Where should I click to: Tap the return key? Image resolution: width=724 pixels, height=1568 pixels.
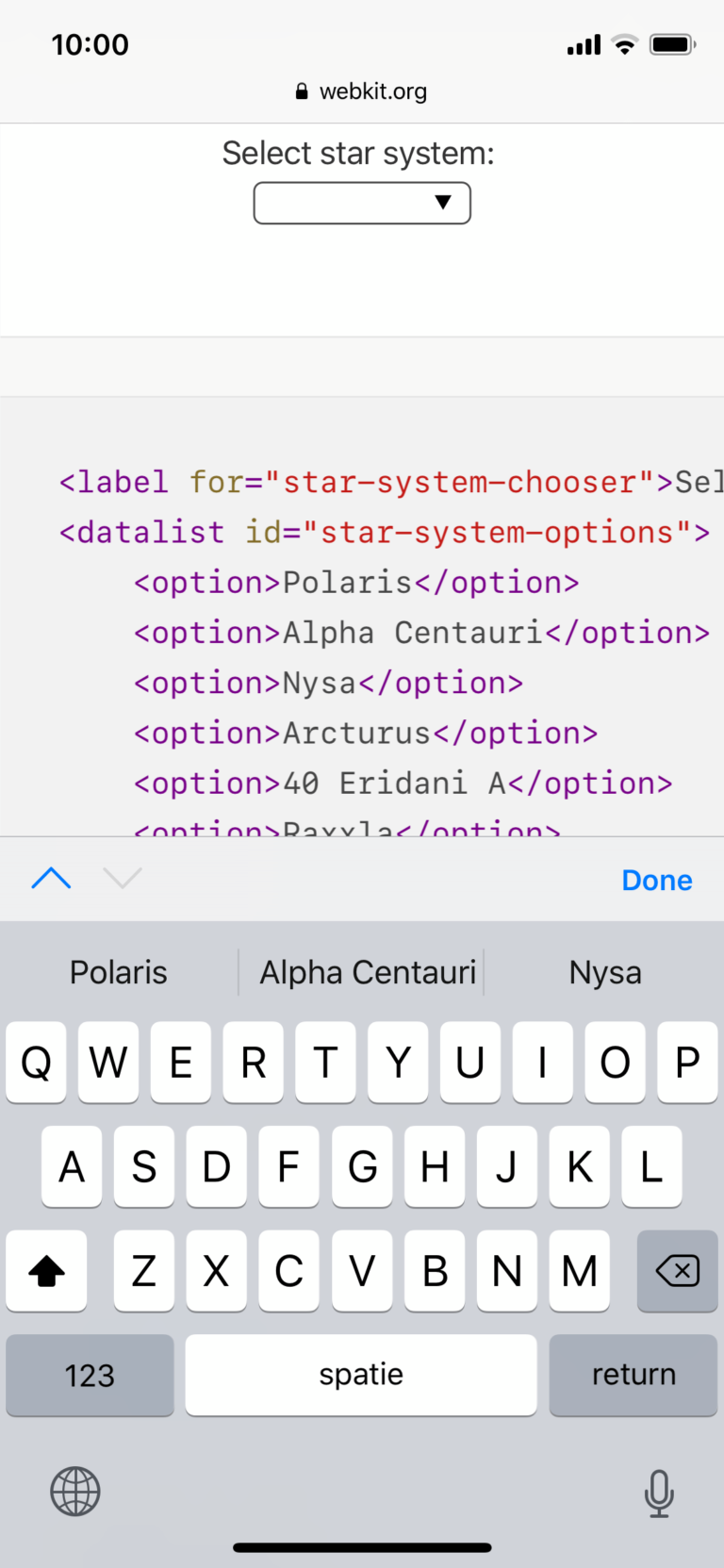pos(633,1375)
